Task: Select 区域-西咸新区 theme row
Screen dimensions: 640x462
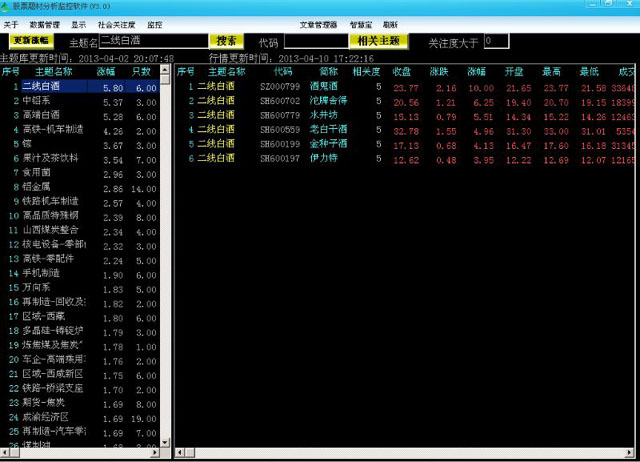Action: pos(80,374)
